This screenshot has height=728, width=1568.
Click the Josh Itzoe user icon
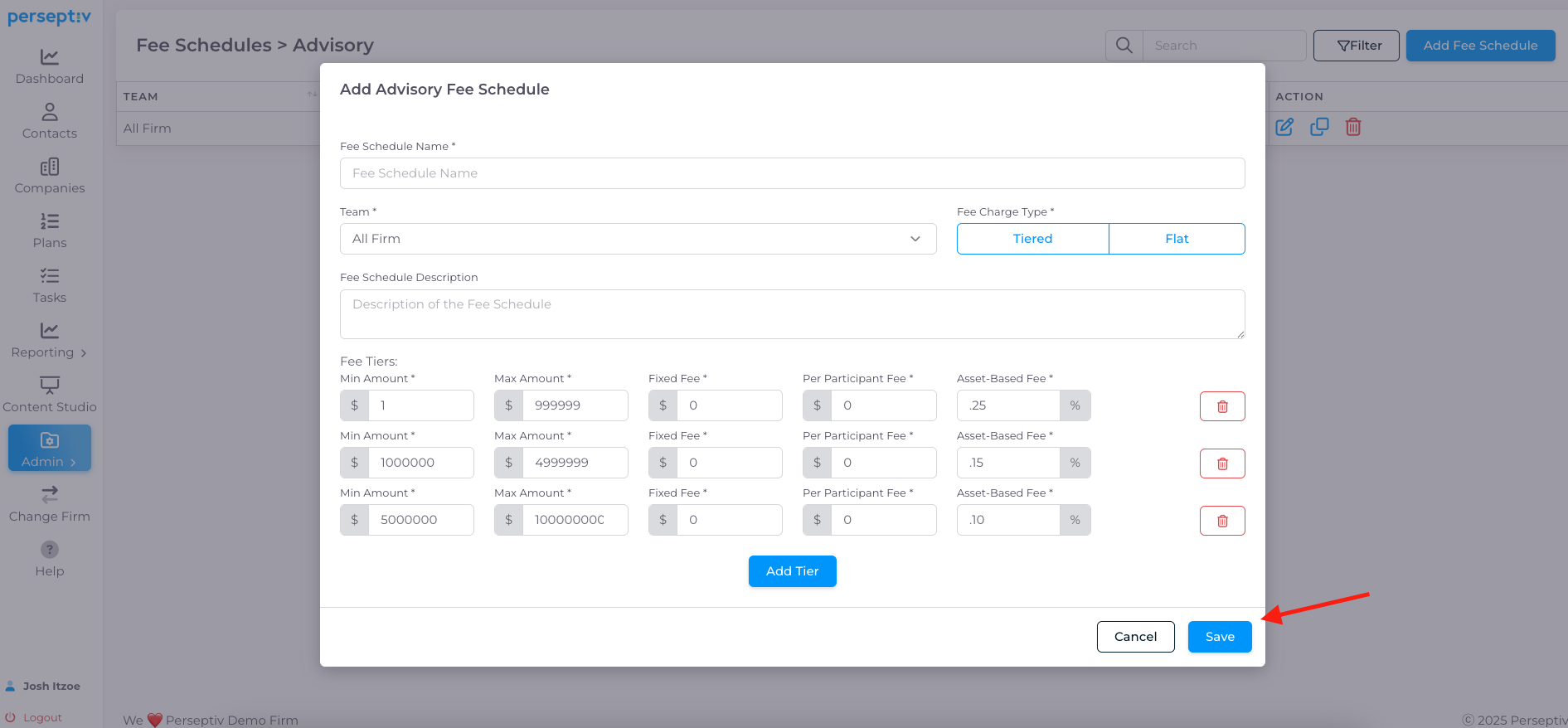tap(11, 687)
